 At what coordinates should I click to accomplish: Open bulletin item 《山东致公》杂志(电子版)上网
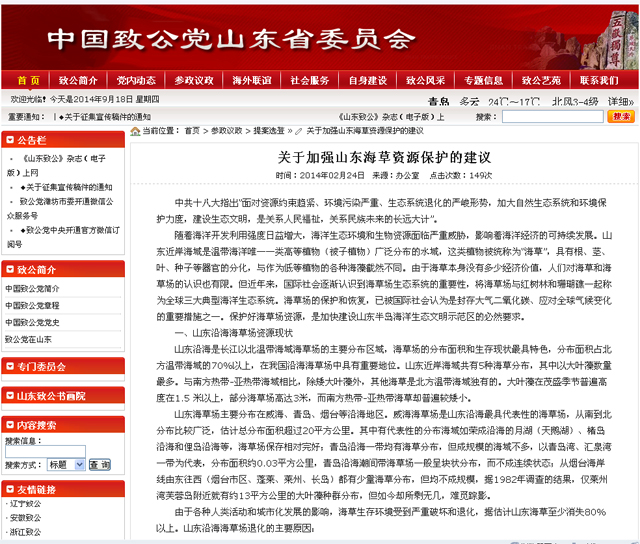click(56, 166)
